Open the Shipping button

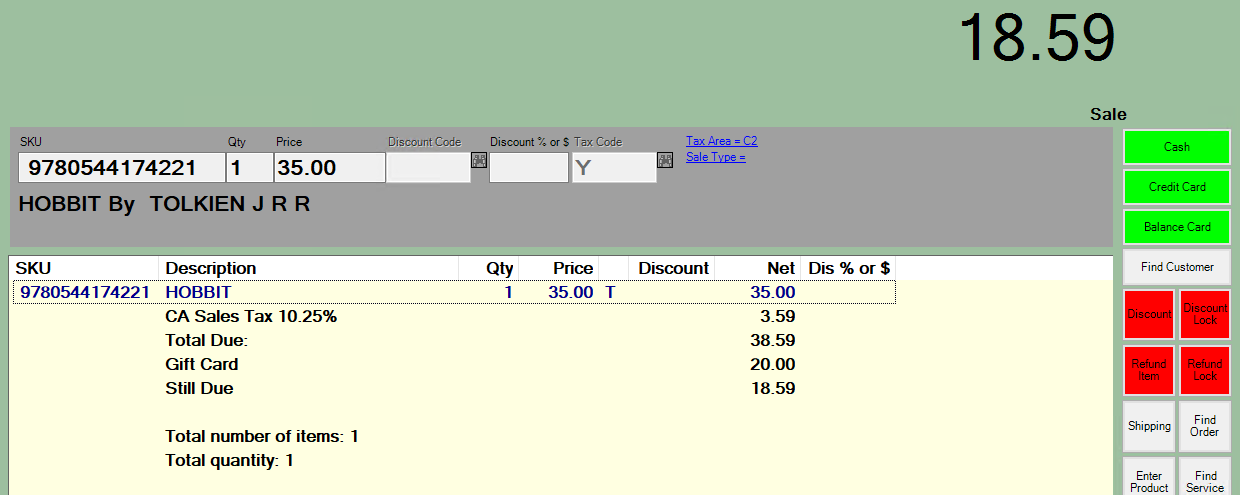point(1149,426)
